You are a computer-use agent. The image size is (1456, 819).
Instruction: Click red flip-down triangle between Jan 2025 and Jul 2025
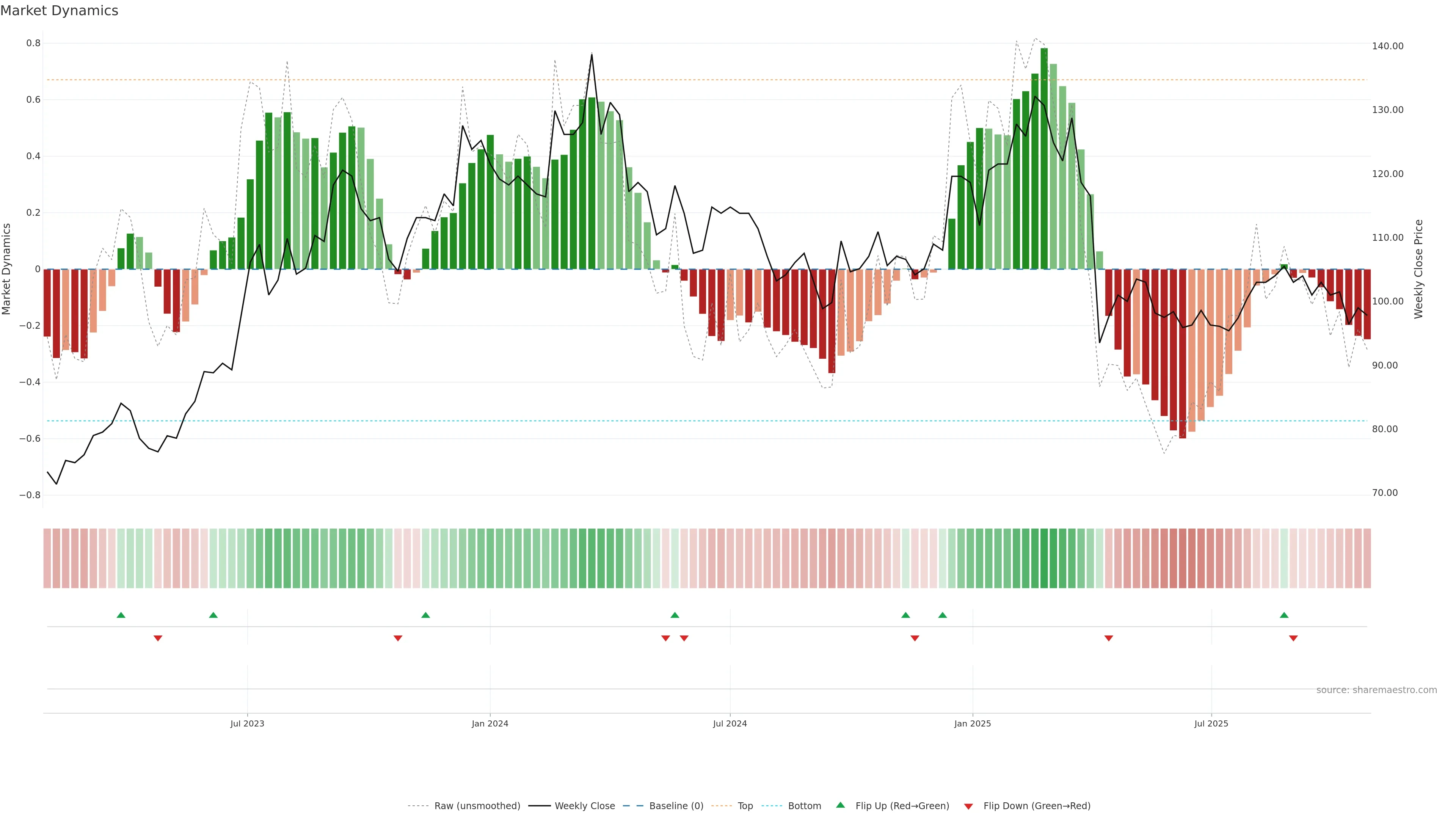(x=1108, y=638)
